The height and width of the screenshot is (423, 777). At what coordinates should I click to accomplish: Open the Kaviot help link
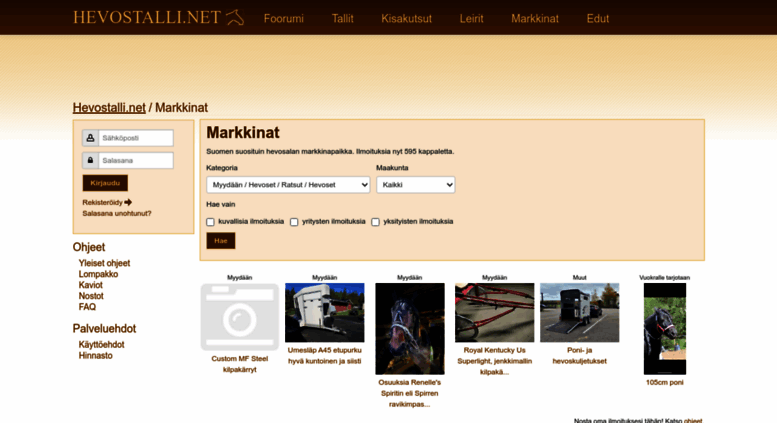tap(91, 285)
